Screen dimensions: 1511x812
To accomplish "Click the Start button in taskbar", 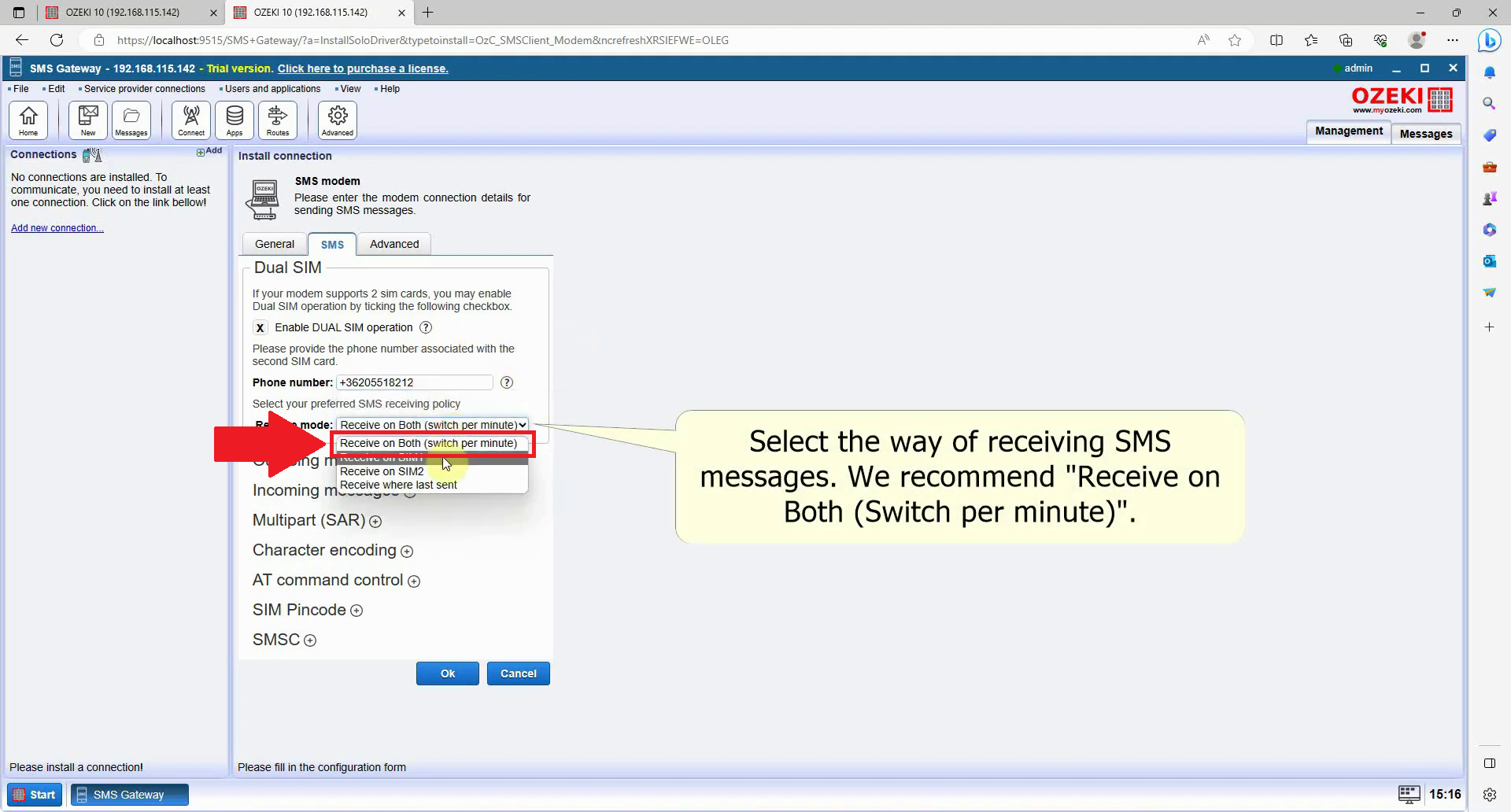I will (x=35, y=795).
